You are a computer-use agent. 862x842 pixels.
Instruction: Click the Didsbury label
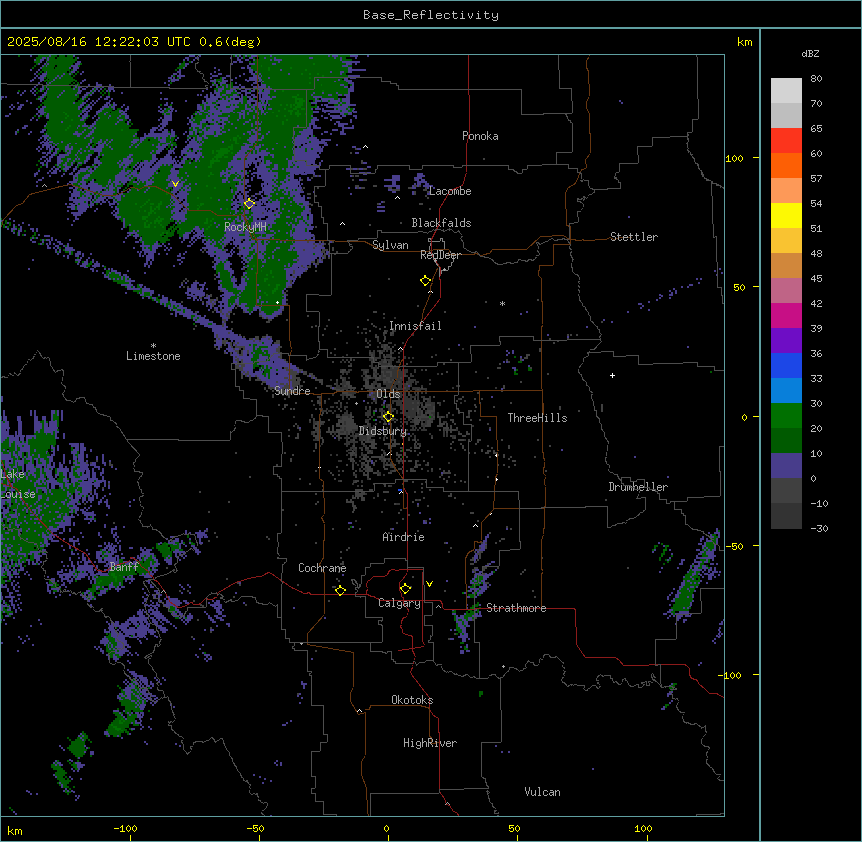(x=383, y=431)
